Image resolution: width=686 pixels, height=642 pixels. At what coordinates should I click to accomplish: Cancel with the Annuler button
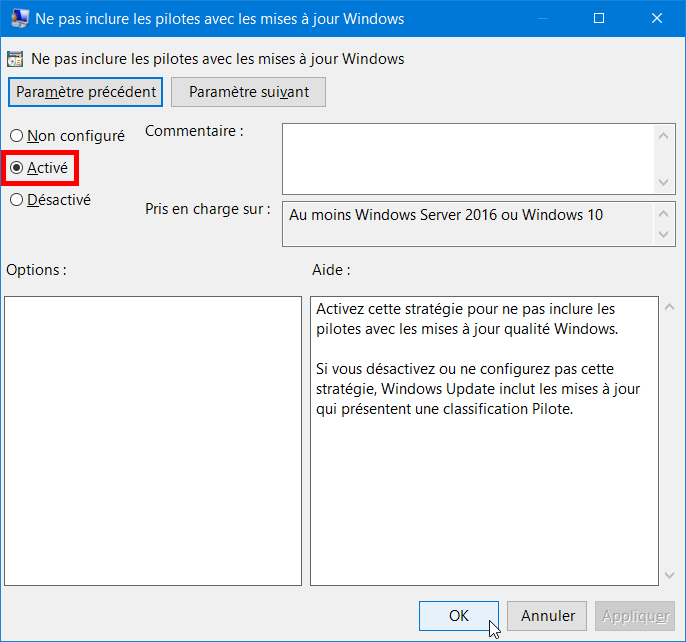pos(547,616)
